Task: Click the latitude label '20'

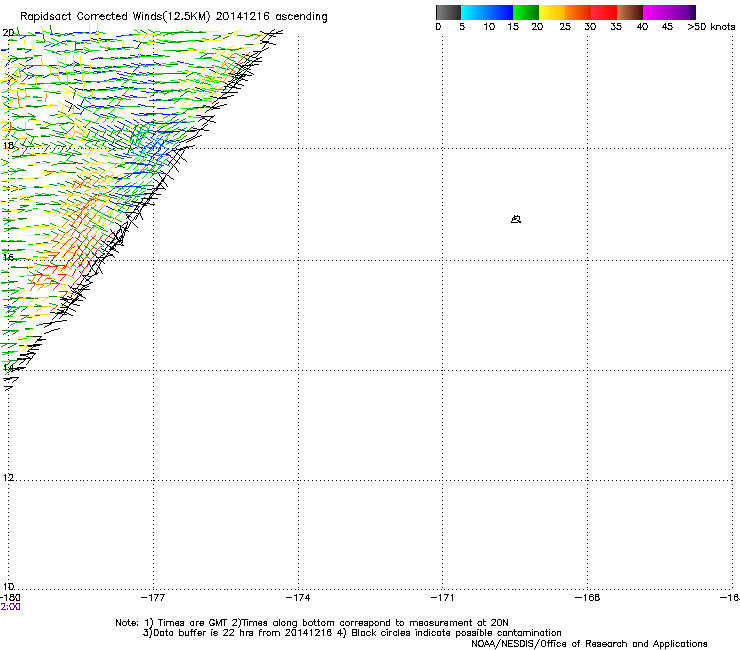Action: pos(8,33)
